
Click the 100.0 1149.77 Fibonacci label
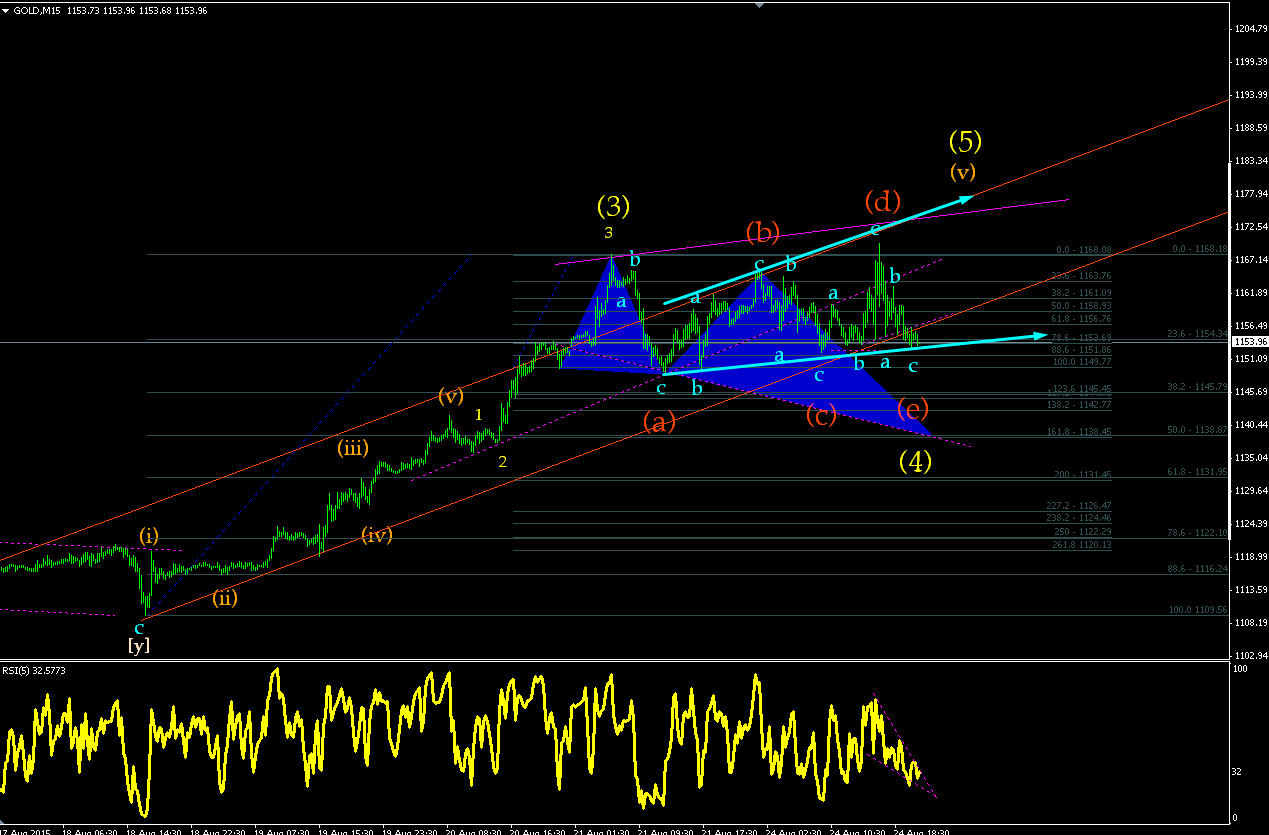coord(1081,363)
